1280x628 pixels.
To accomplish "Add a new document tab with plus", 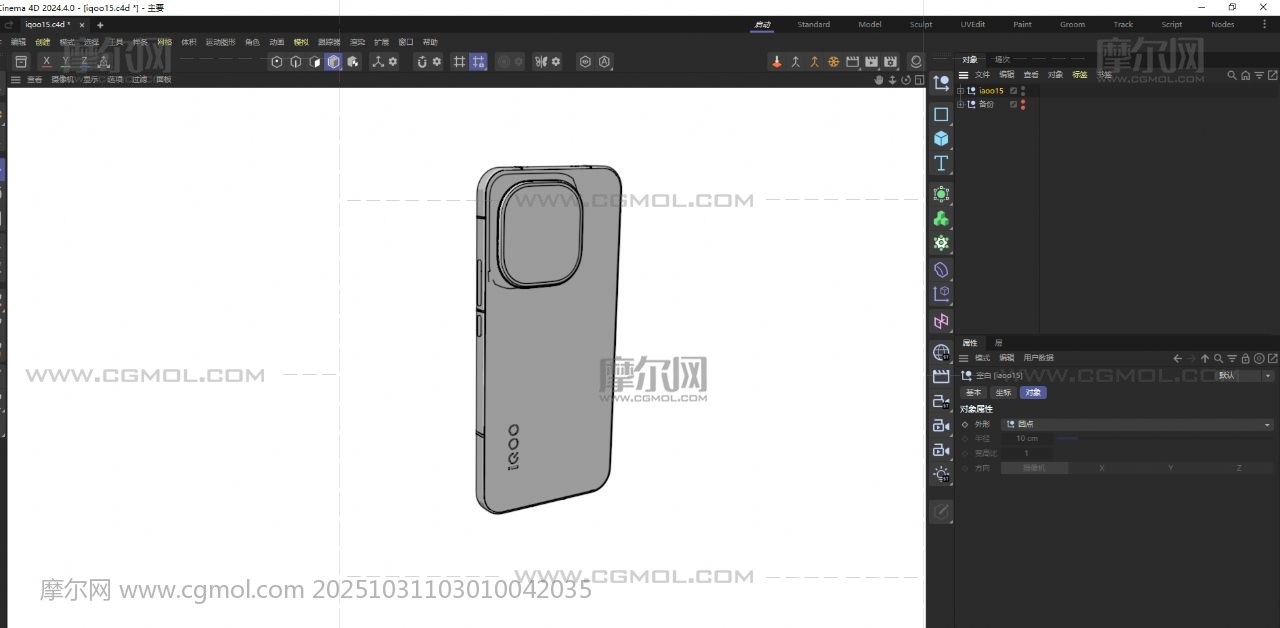I will click(x=100, y=25).
